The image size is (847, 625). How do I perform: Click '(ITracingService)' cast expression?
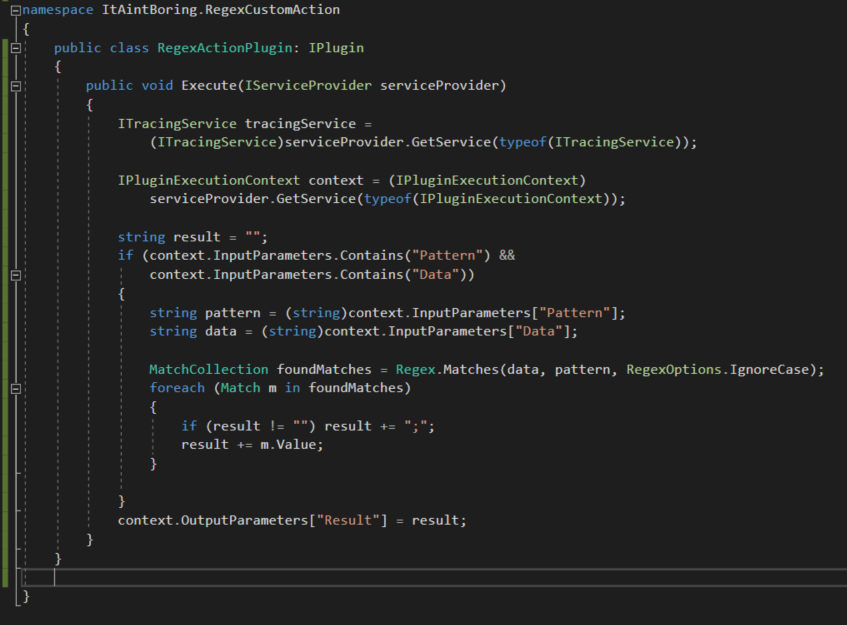point(217,142)
